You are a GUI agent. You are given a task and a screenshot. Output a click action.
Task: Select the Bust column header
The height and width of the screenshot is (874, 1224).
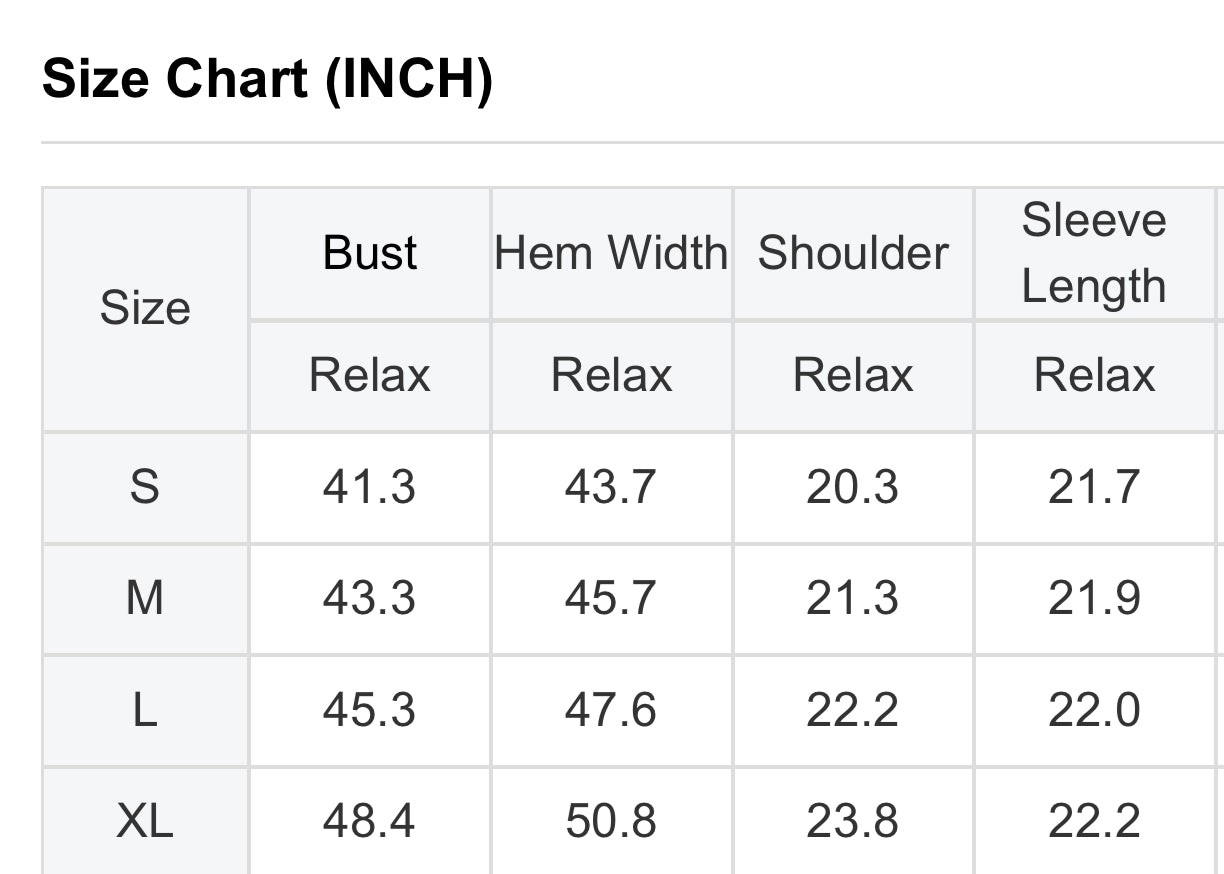point(370,253)
